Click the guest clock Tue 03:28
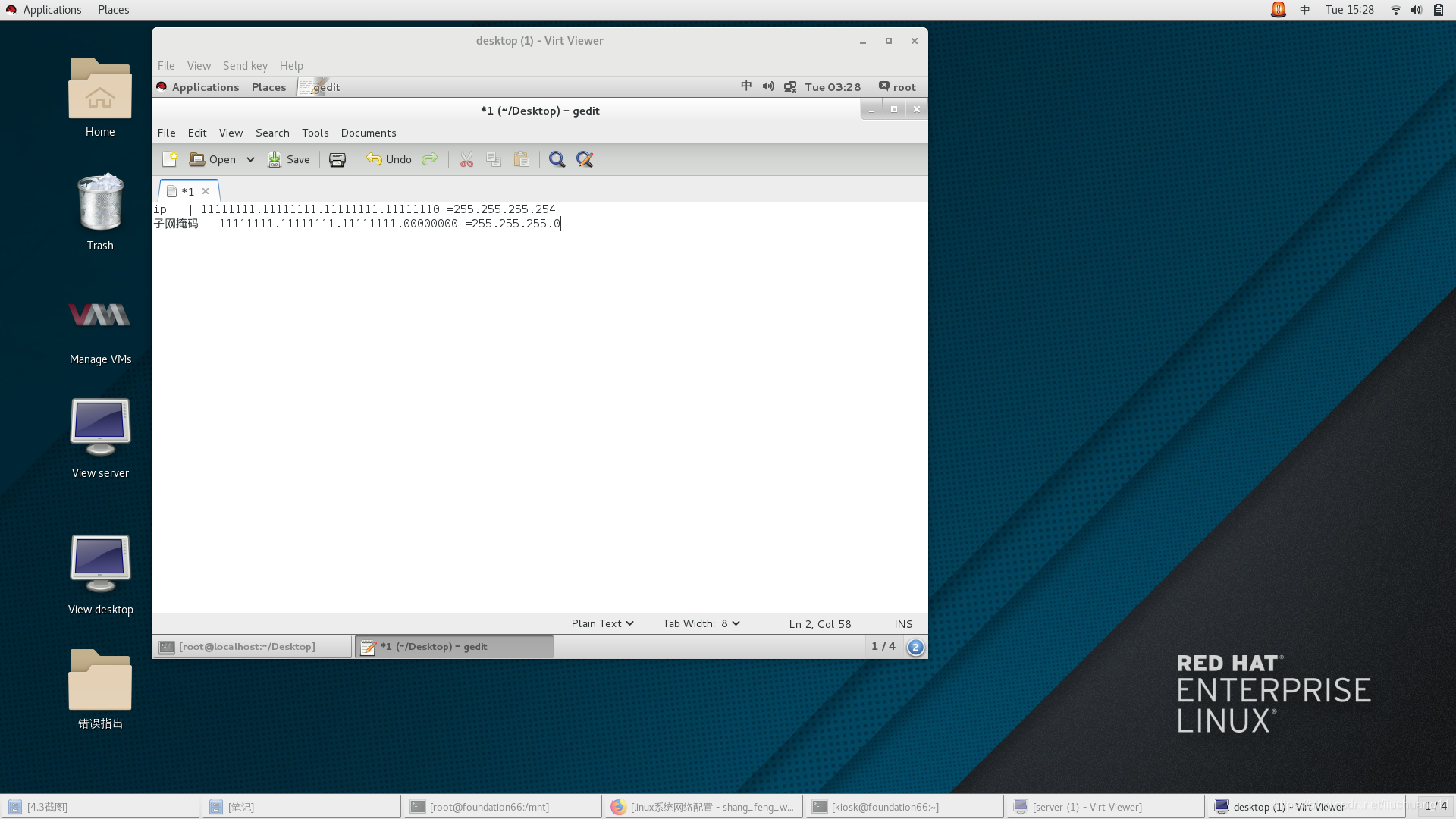Screen dimensions: 1456x819 click(x=833, y=87)
